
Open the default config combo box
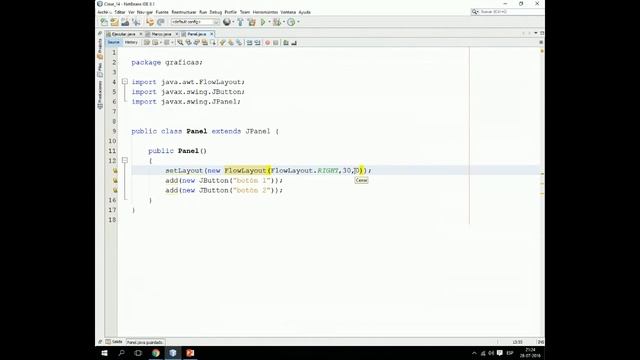click(x=195, y=22)
